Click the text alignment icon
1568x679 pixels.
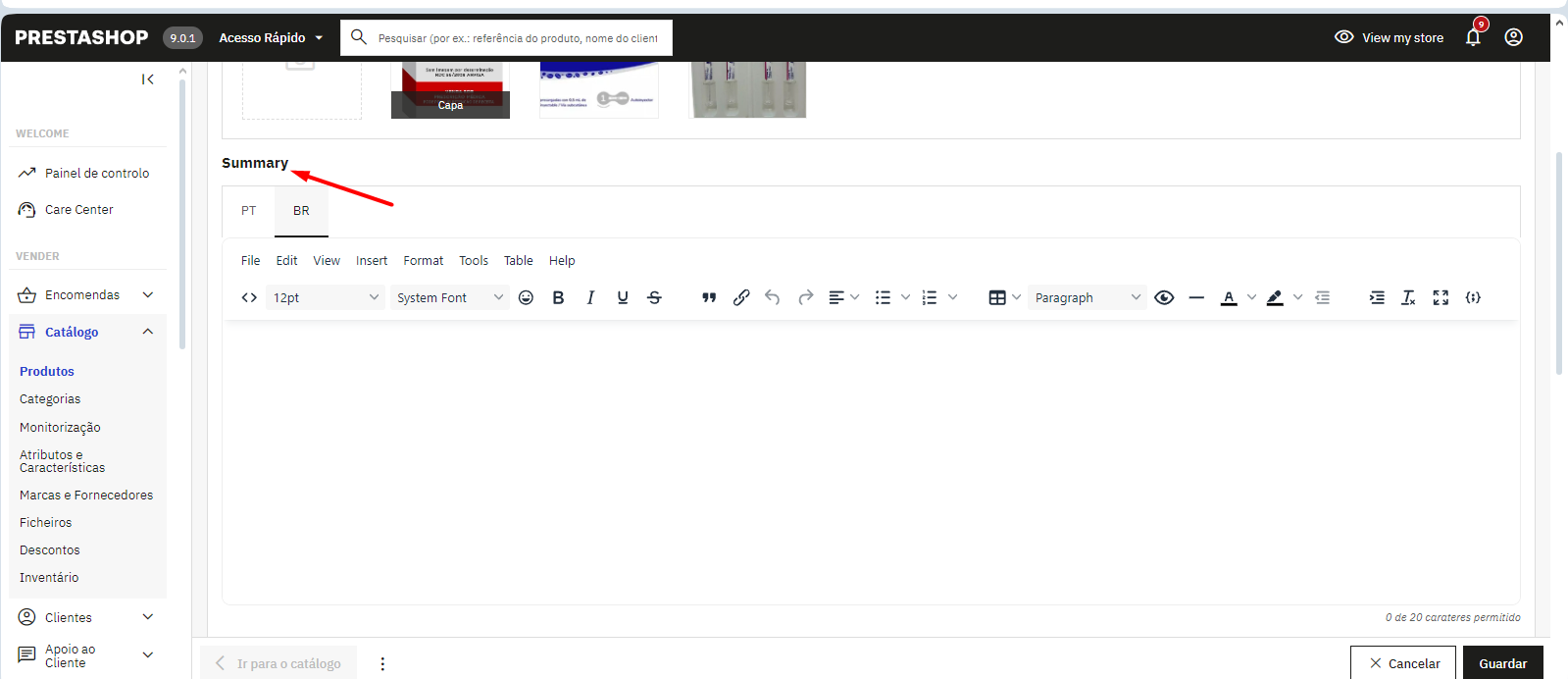836,297
